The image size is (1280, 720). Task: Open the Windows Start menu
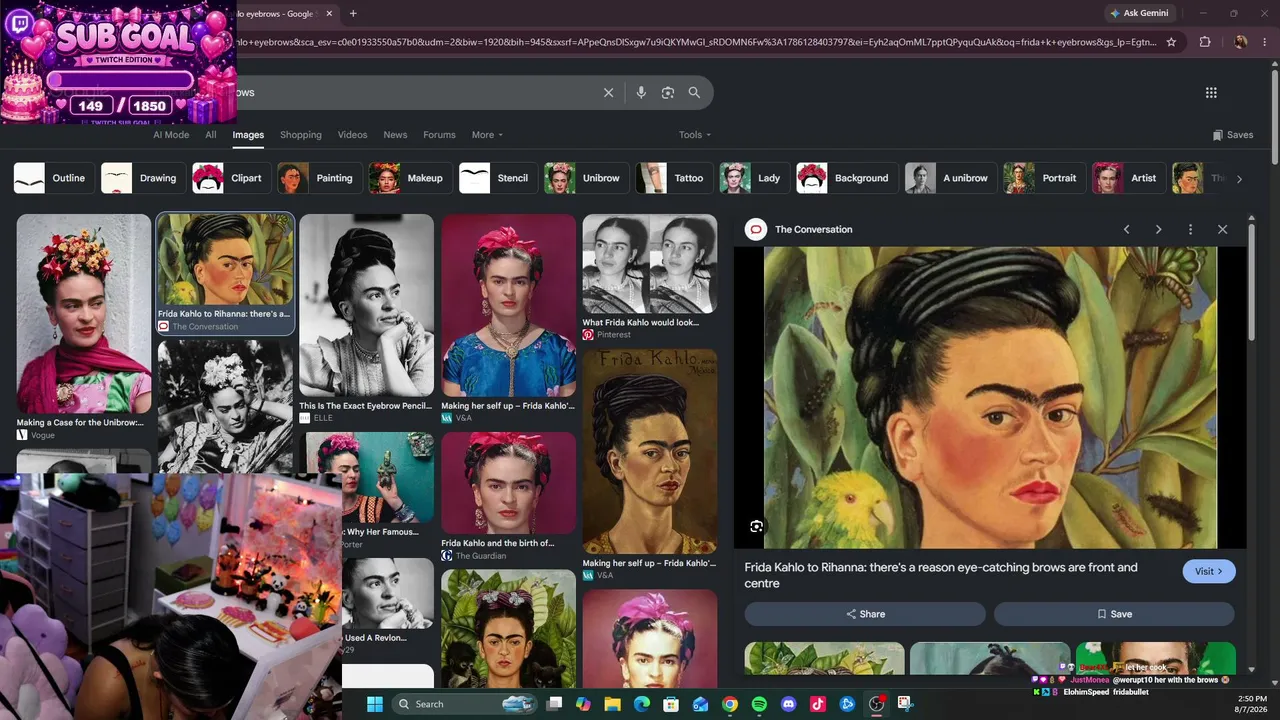tap(375, 704)
